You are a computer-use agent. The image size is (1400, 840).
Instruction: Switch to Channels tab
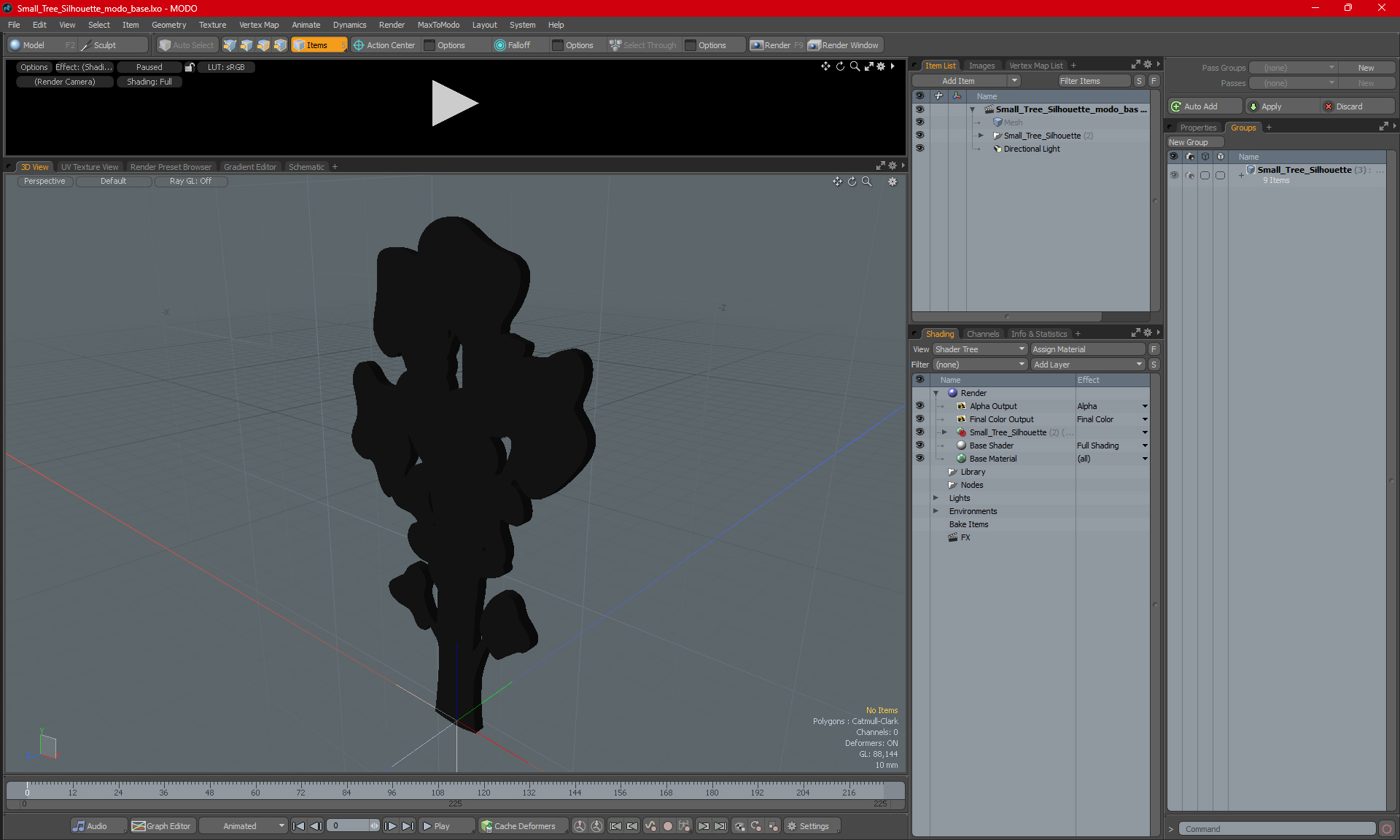point(982,334)
